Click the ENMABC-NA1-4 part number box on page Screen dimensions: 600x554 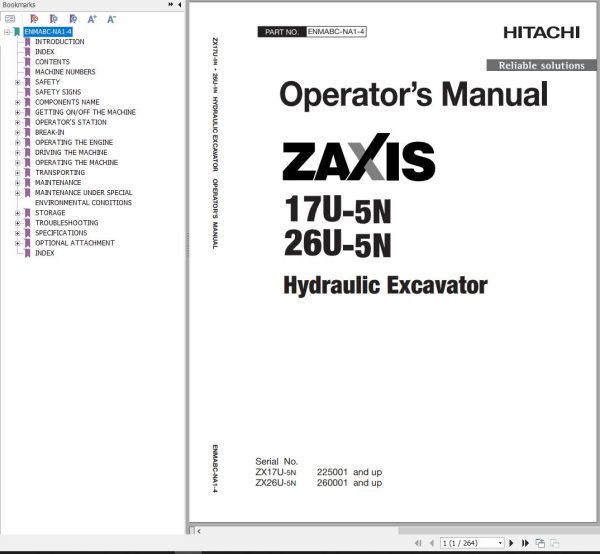pos(336,32)
